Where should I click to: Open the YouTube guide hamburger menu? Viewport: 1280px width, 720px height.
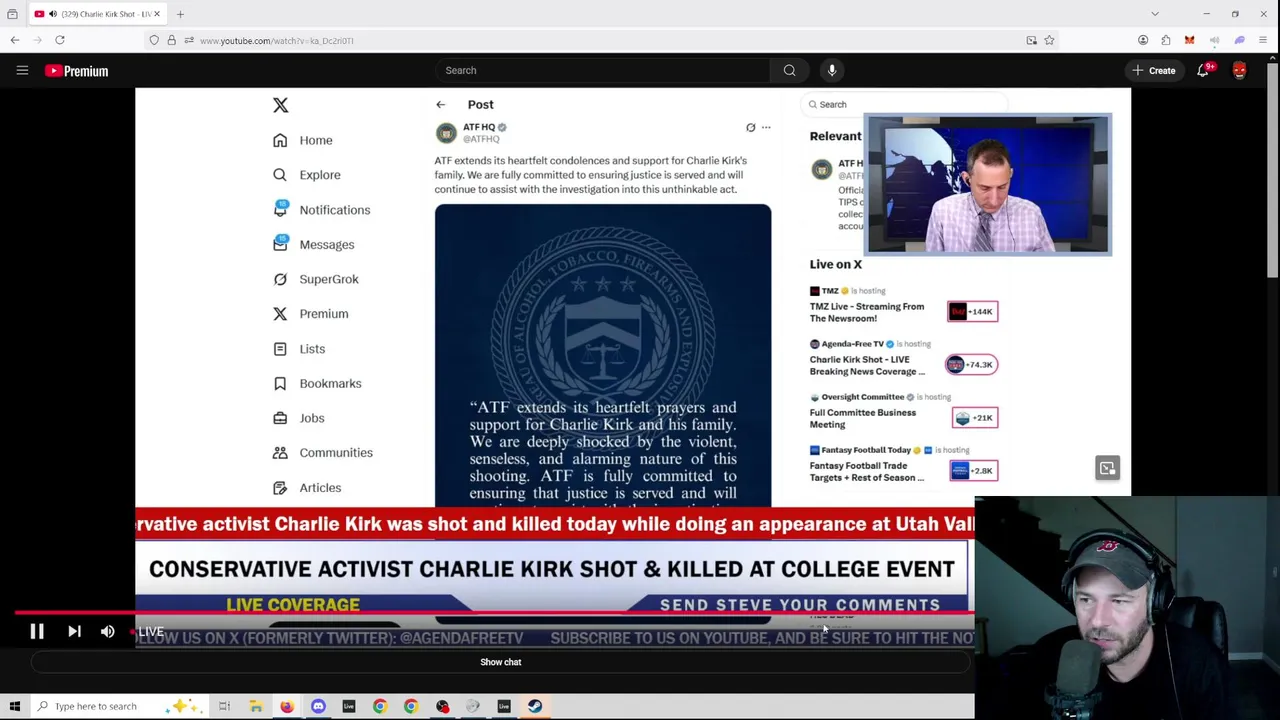point(22,70)
